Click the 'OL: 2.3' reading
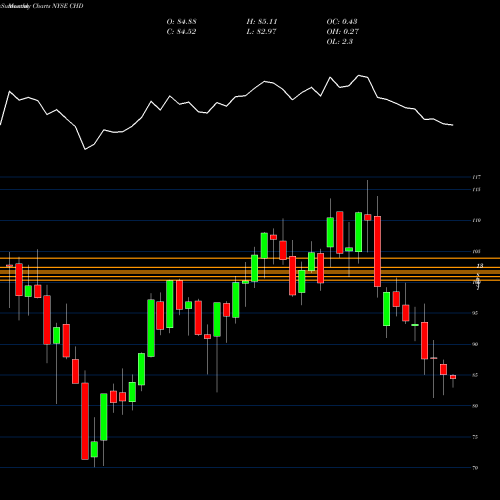The image size is (500, 500). point(339,42)
